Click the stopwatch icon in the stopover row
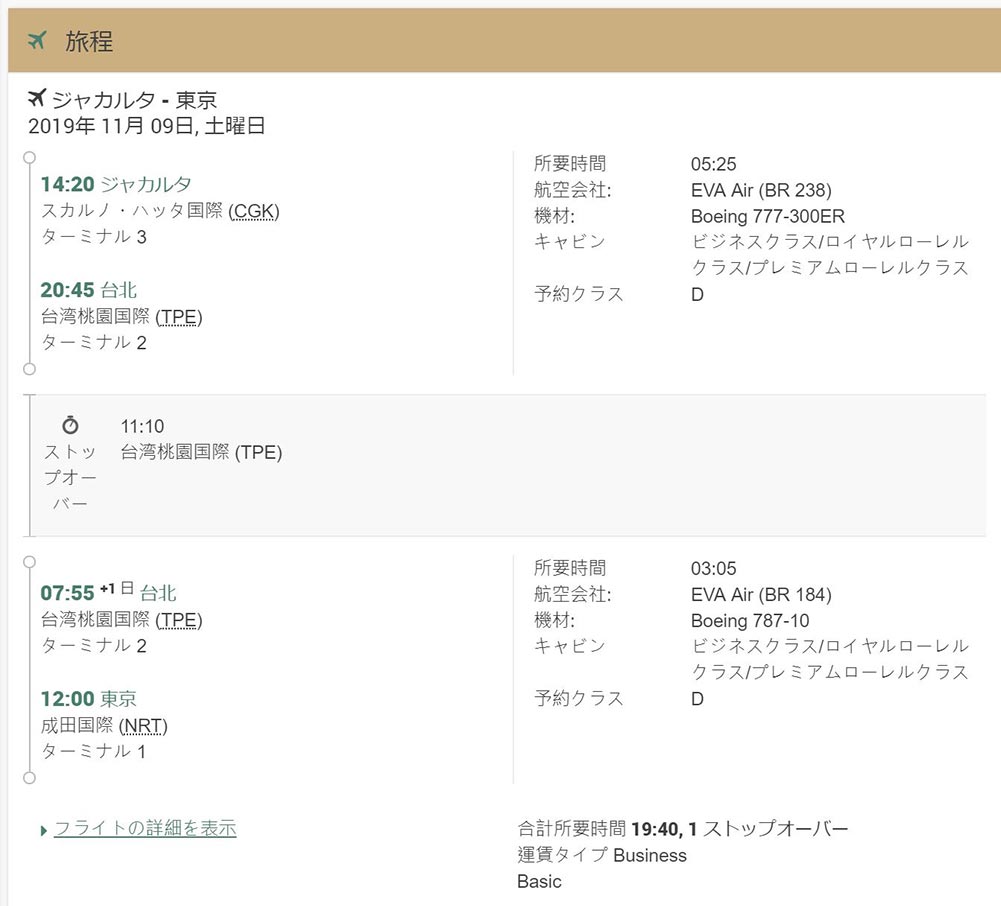This screenshot has height=906, width=1001. pyautogui.click(x=70, y=425)
